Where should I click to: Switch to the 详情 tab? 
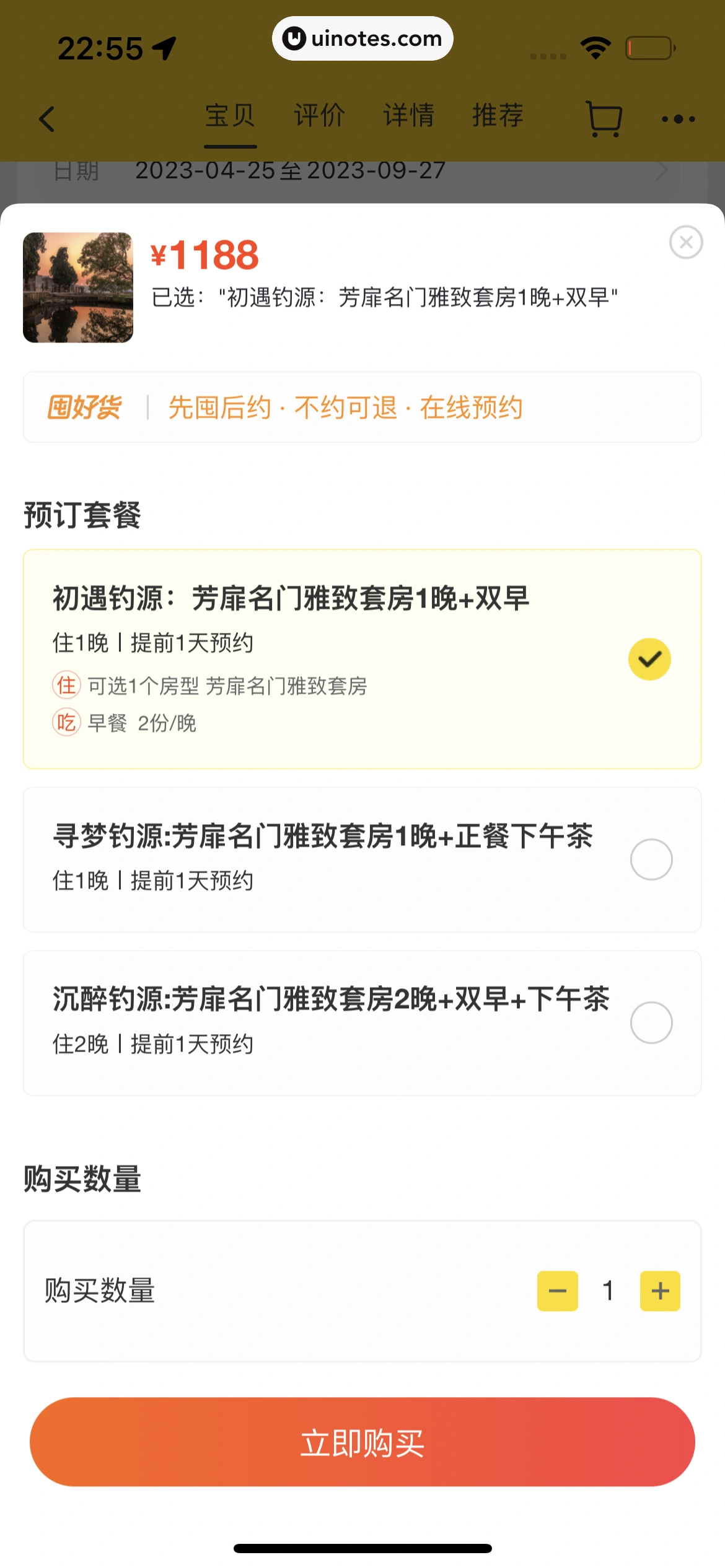point(408,116)
